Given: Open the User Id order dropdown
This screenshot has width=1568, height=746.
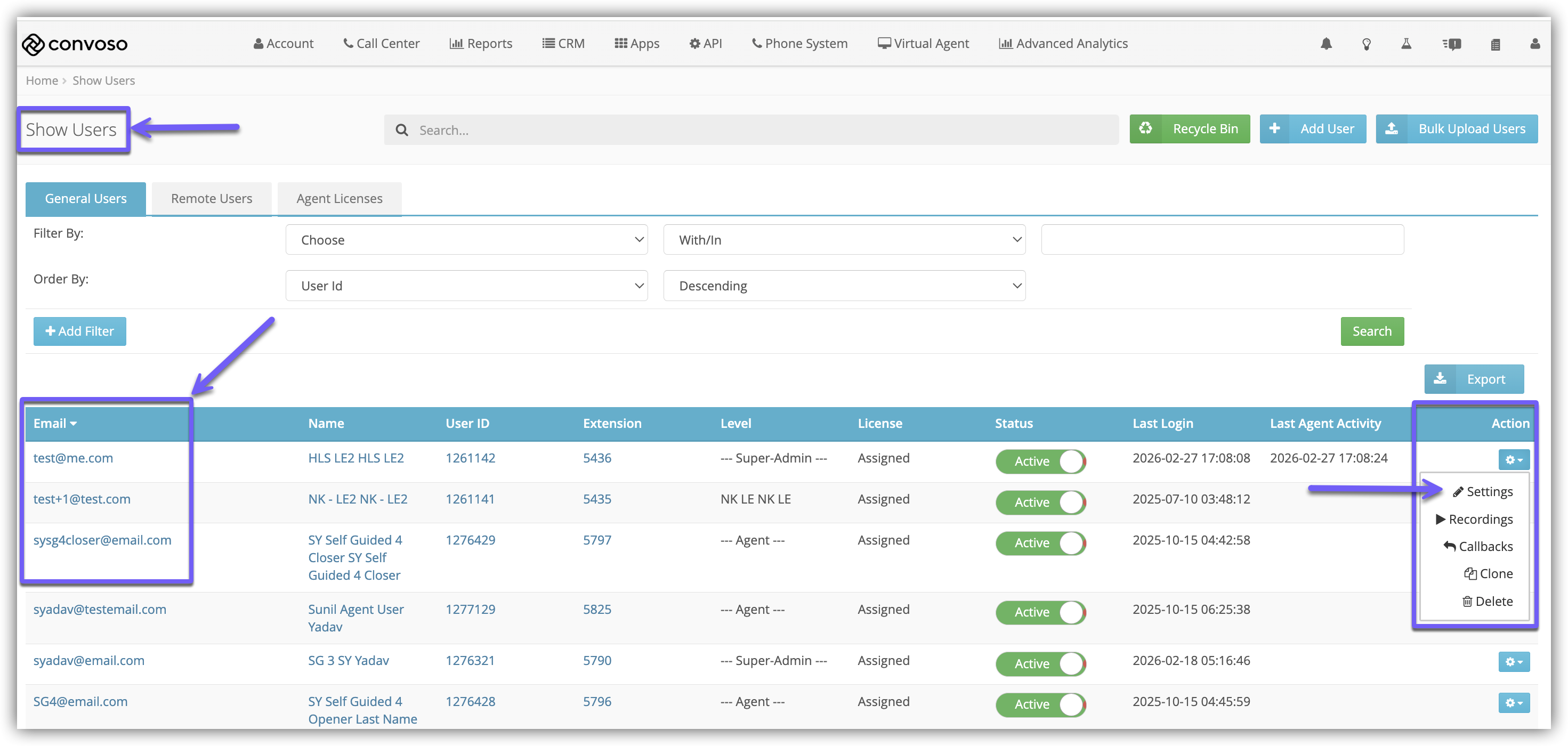Looking at the screenshot, I should 466,286.
